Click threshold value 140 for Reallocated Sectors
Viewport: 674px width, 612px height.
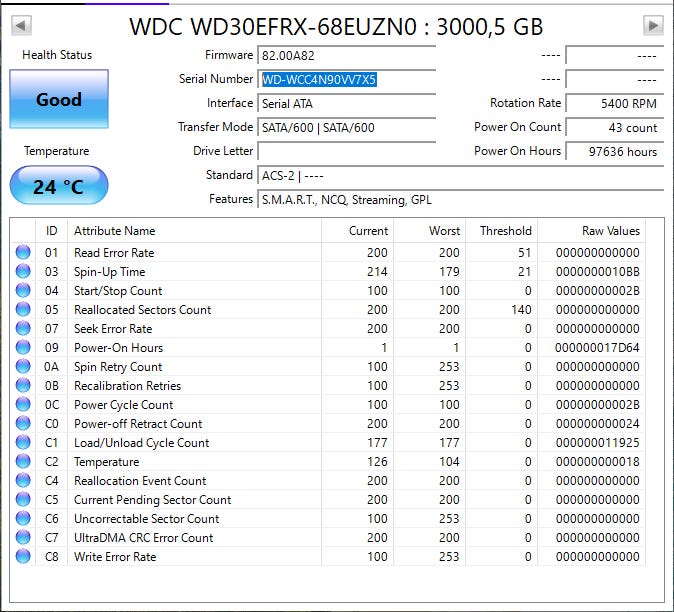click(521, 310)
